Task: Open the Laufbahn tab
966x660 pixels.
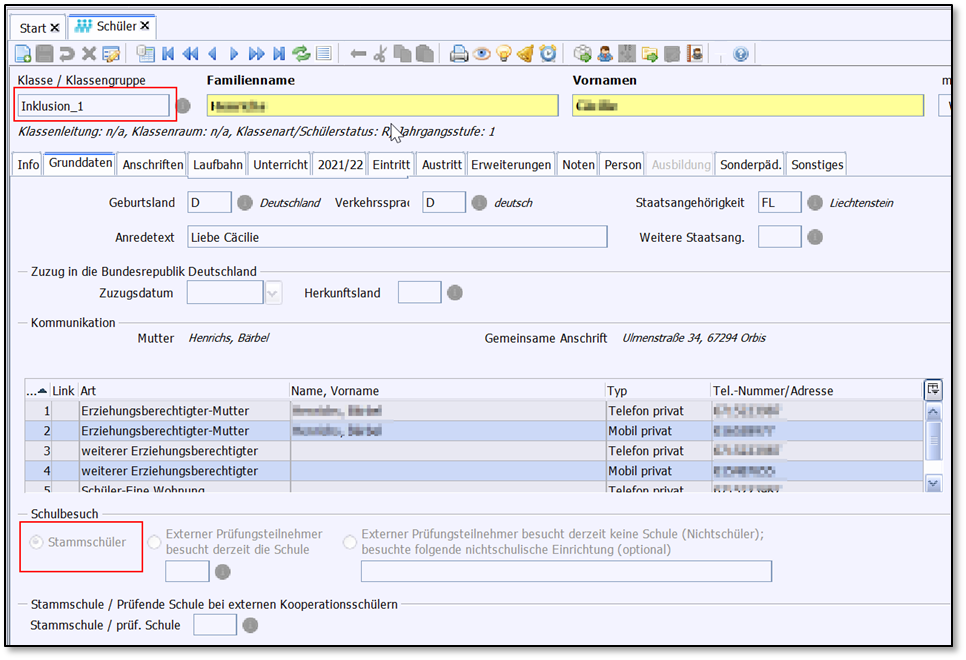Action: (x=218, y=165)
